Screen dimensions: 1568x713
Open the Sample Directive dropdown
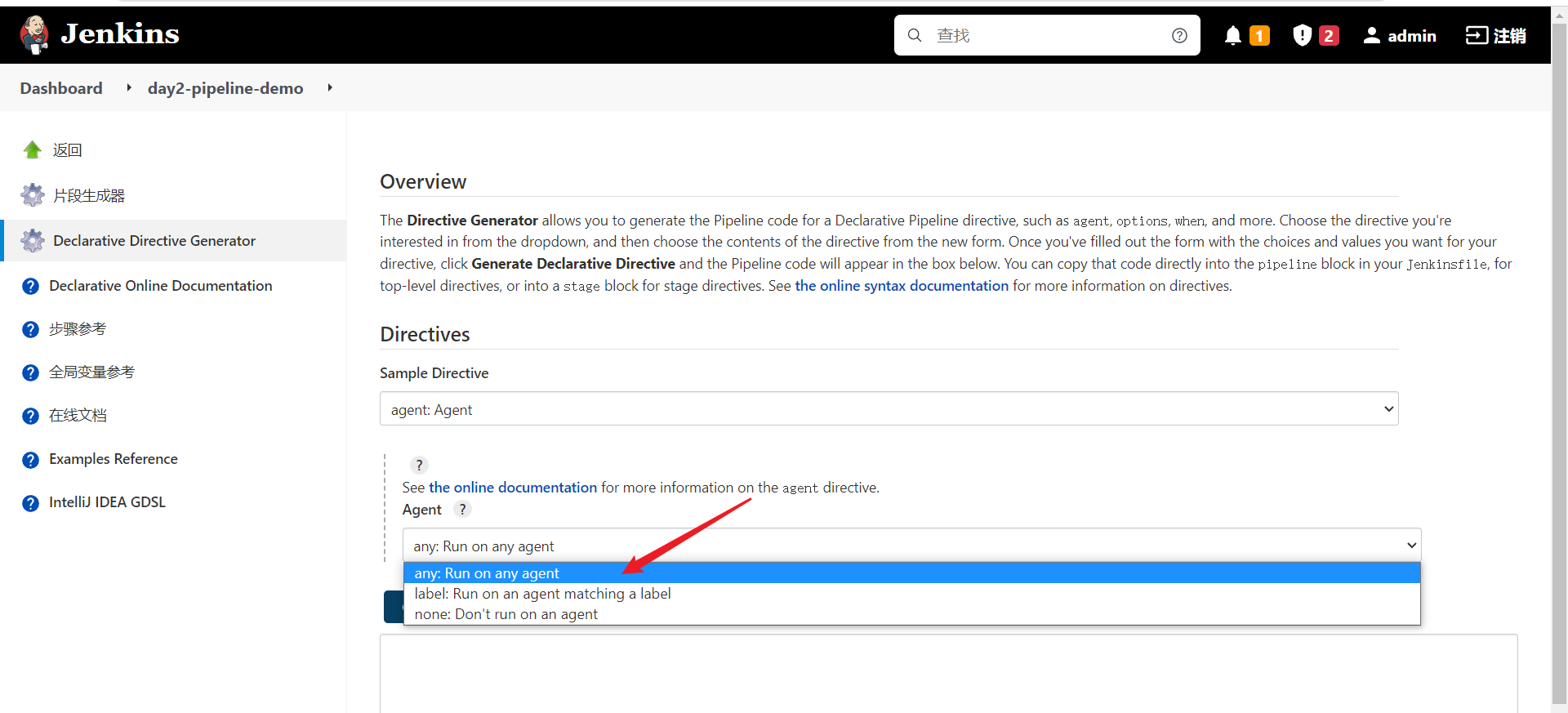(x=889, y=409)
